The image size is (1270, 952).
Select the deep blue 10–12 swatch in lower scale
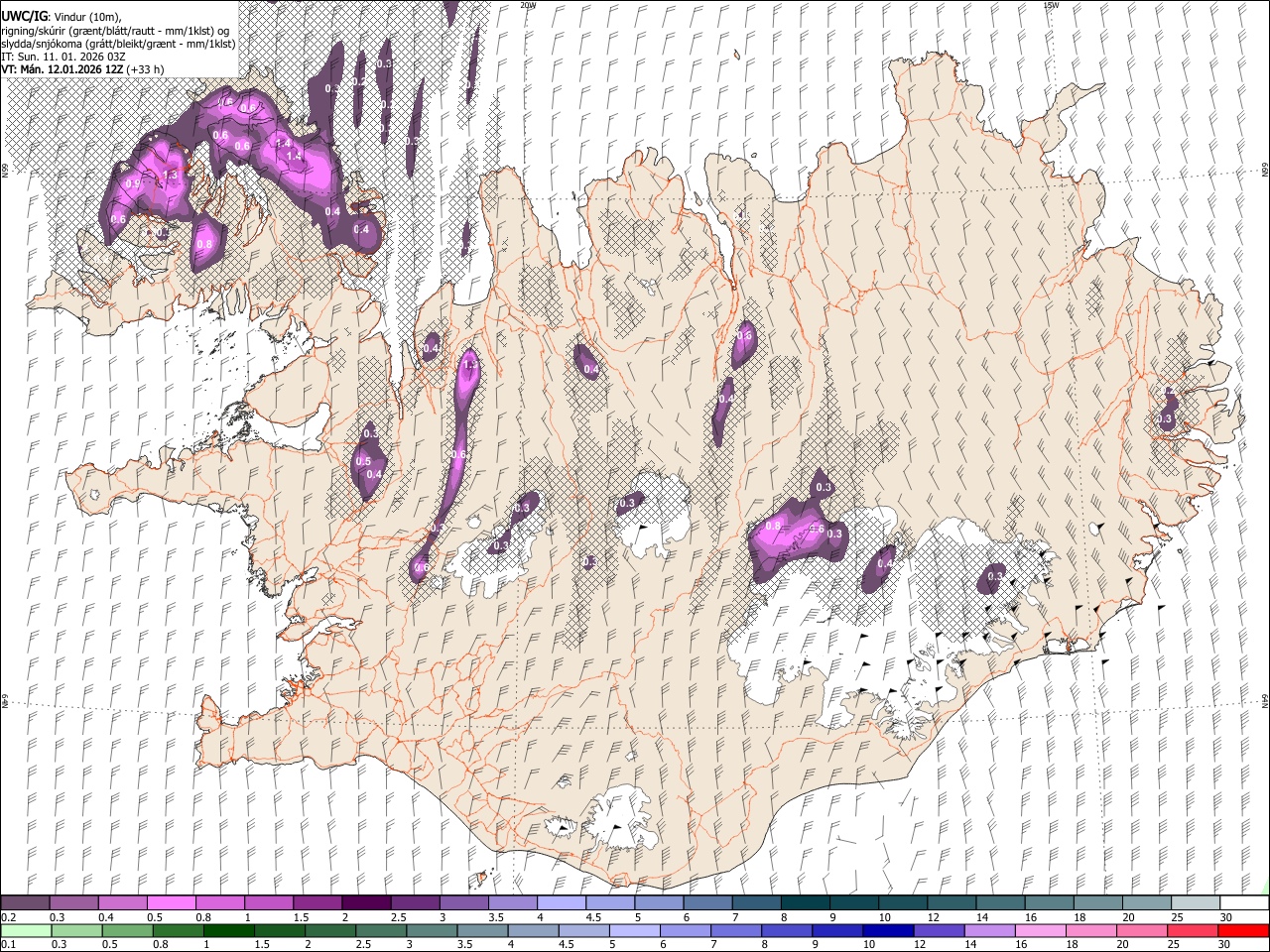[888, 930]
